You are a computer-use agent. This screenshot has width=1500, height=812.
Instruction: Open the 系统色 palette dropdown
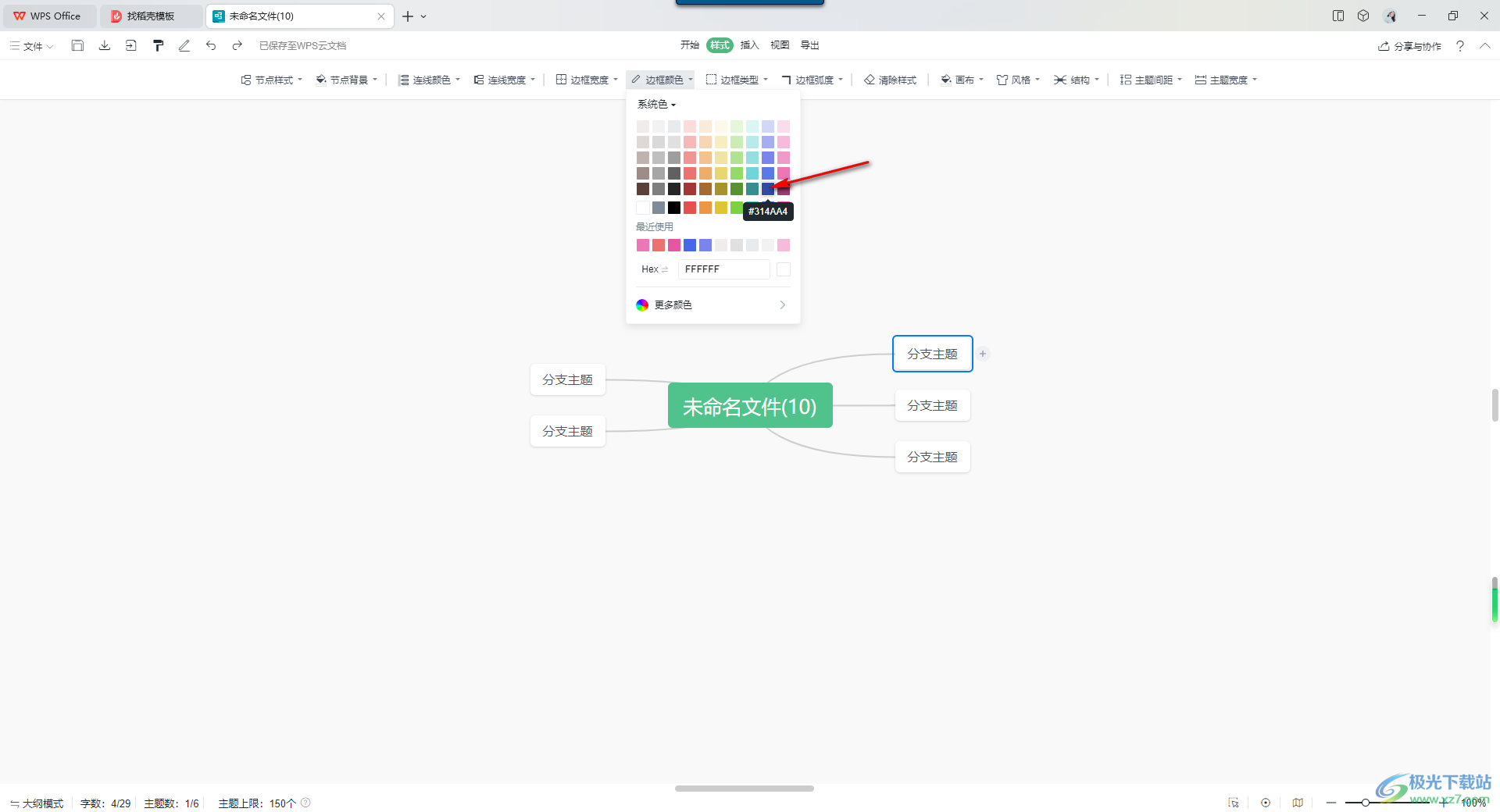coord(656,104)
